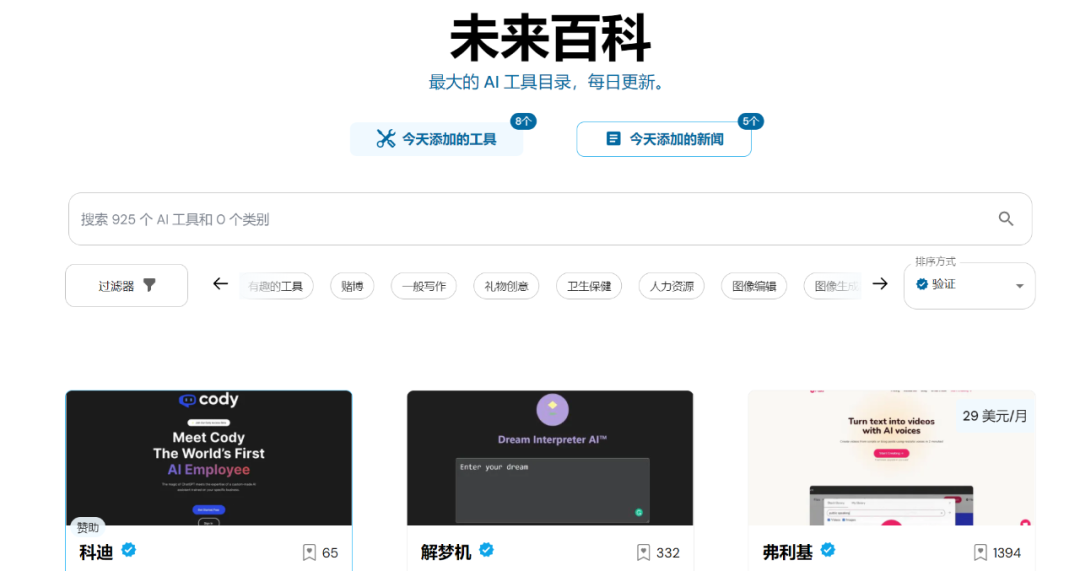This screenshot has height=571, width=1080.
Task: Click the funnel filter icon
Action: click(x=149, y=285)
